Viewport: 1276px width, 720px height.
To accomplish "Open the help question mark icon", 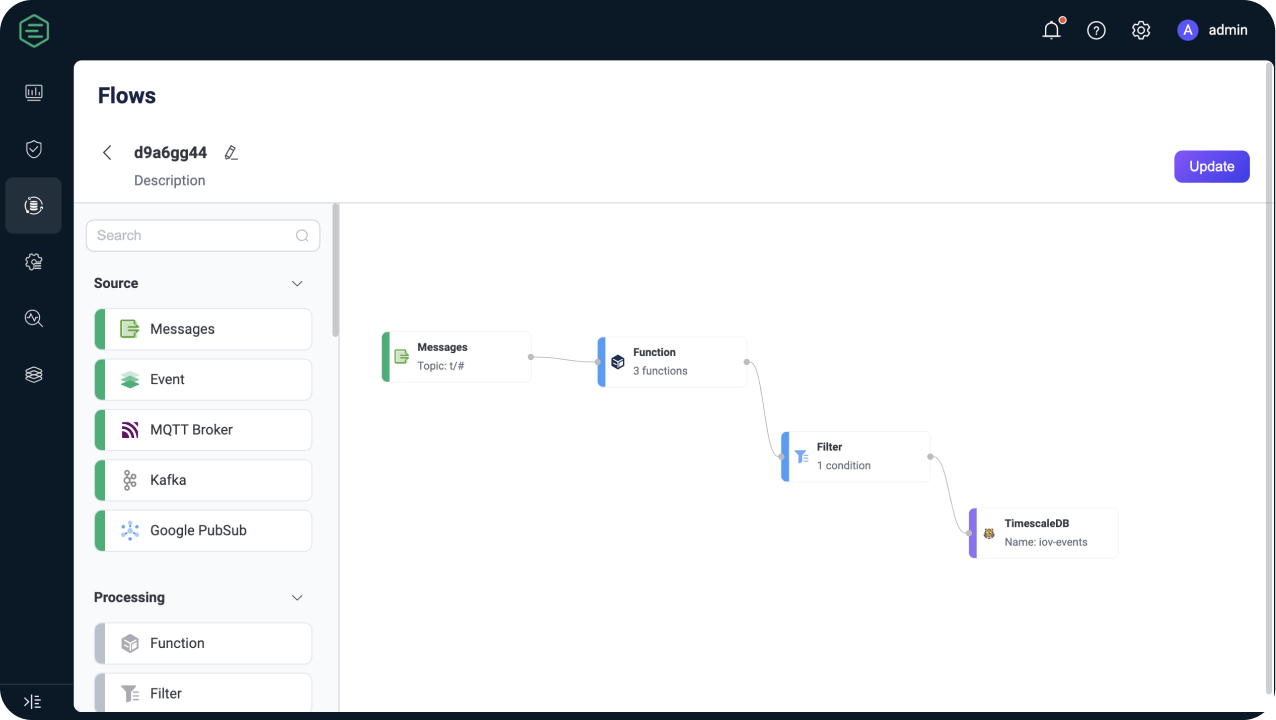I will pyautogui.click(x=1096, y=30).
